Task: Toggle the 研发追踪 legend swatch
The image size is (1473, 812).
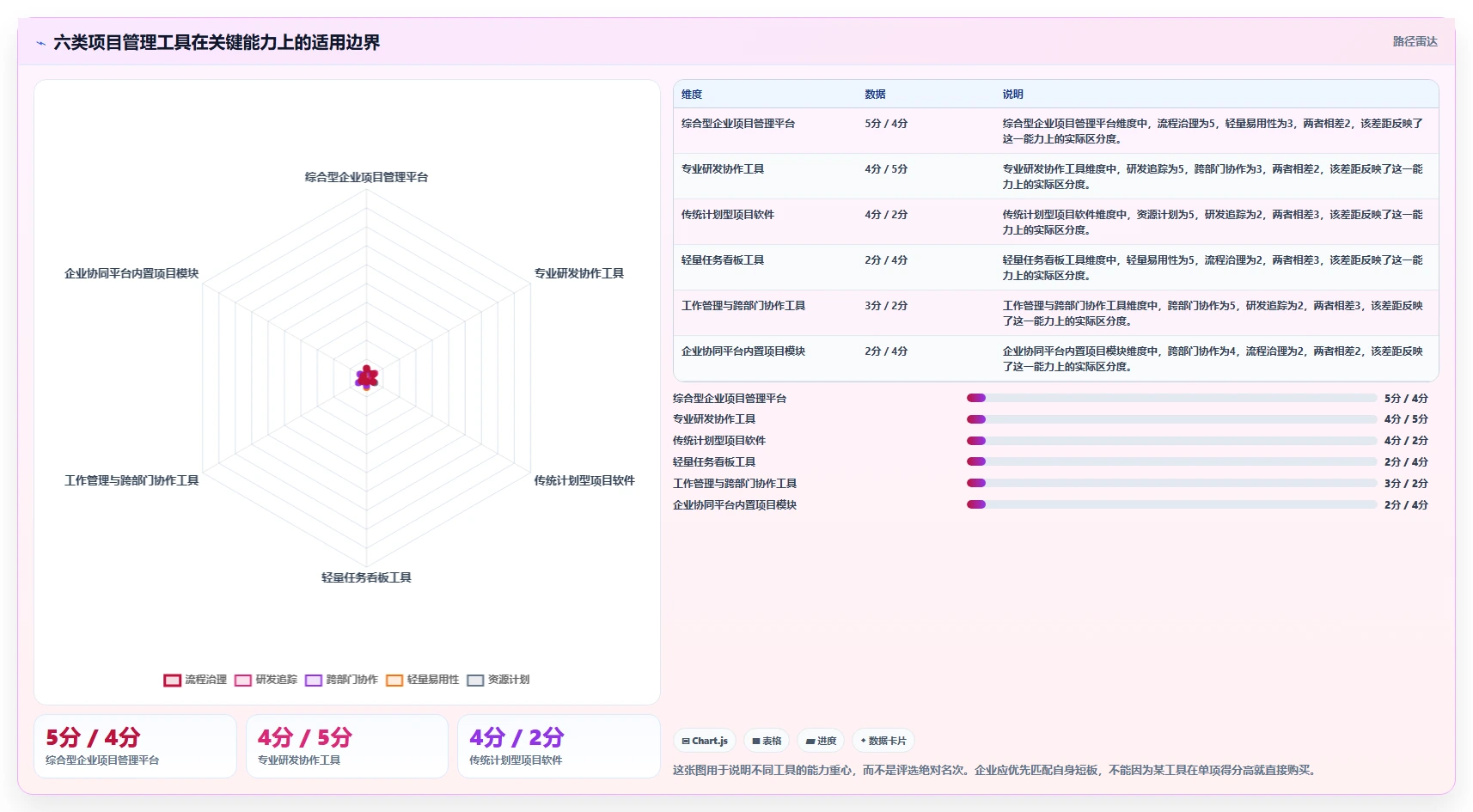Action: click(243, 680)
